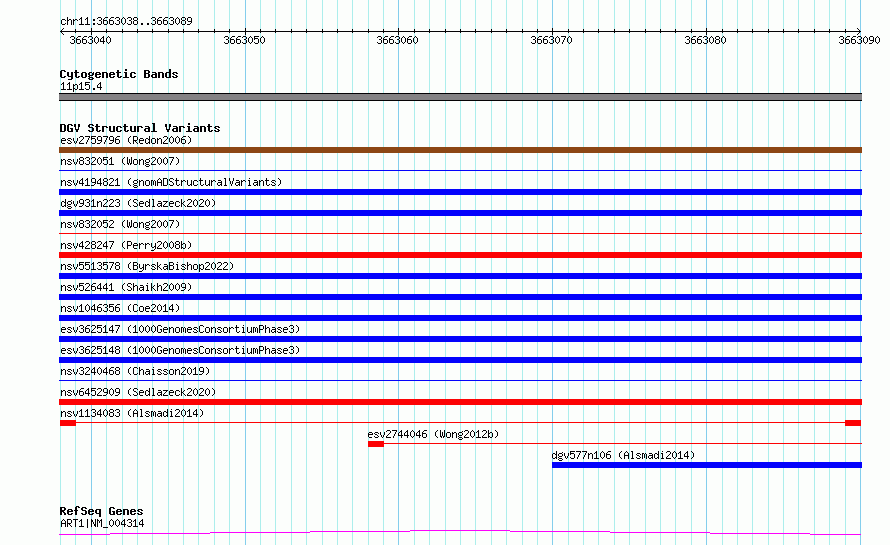Click the ART1|NM_004314 gene label
The width and height of the screenshot is (890, 545).
point(102,523)
